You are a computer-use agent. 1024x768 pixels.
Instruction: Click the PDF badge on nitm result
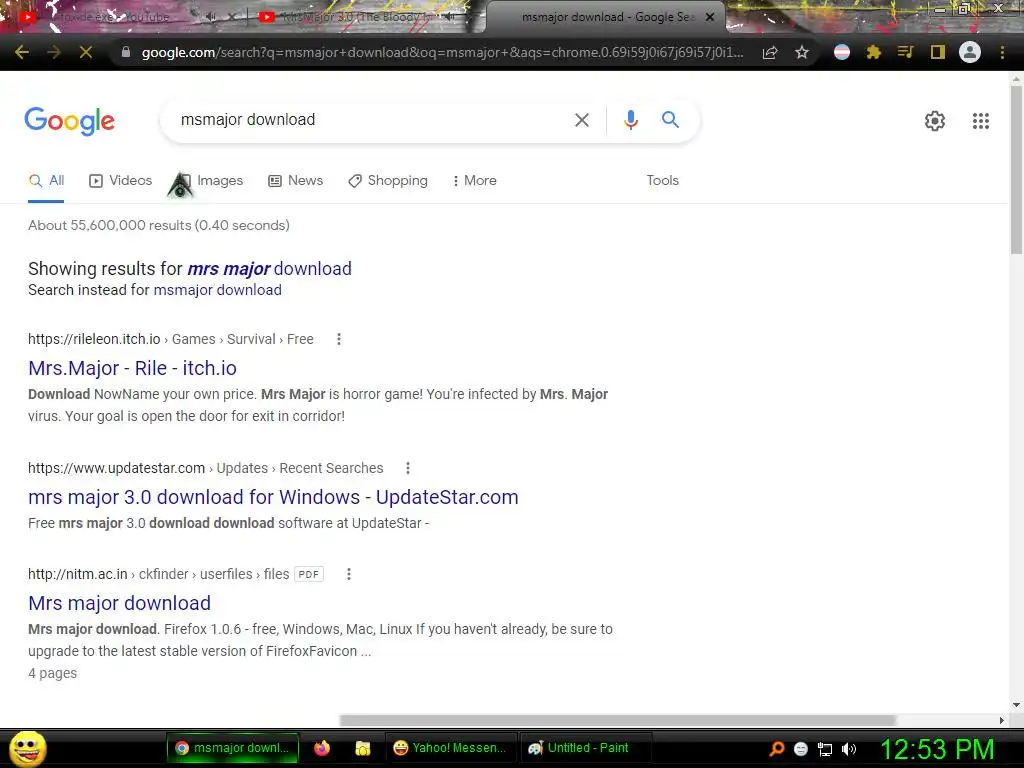[308, 574]
